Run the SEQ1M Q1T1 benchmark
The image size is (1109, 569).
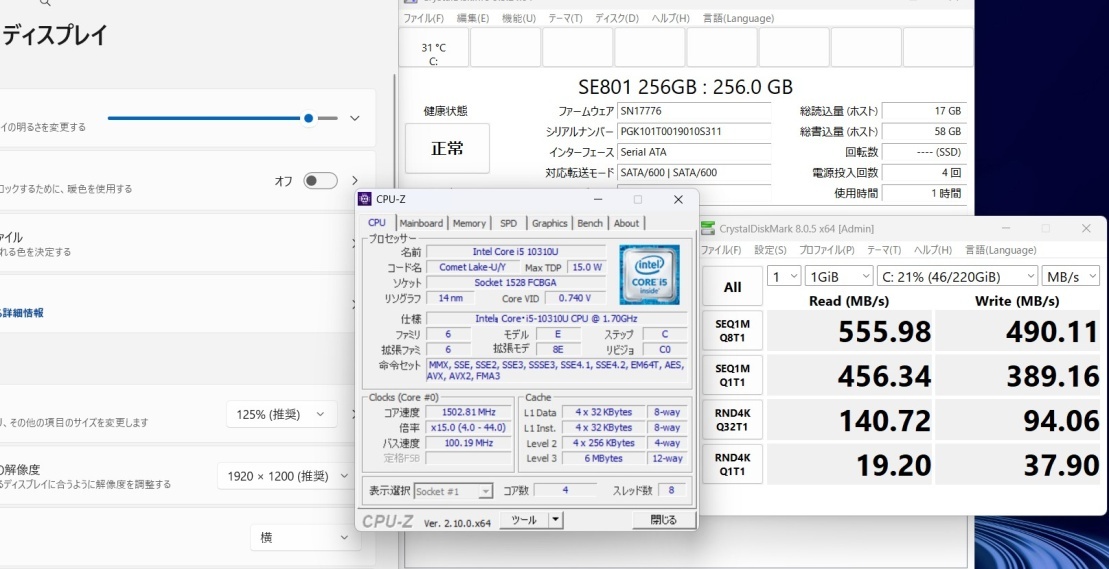(733, 375)
